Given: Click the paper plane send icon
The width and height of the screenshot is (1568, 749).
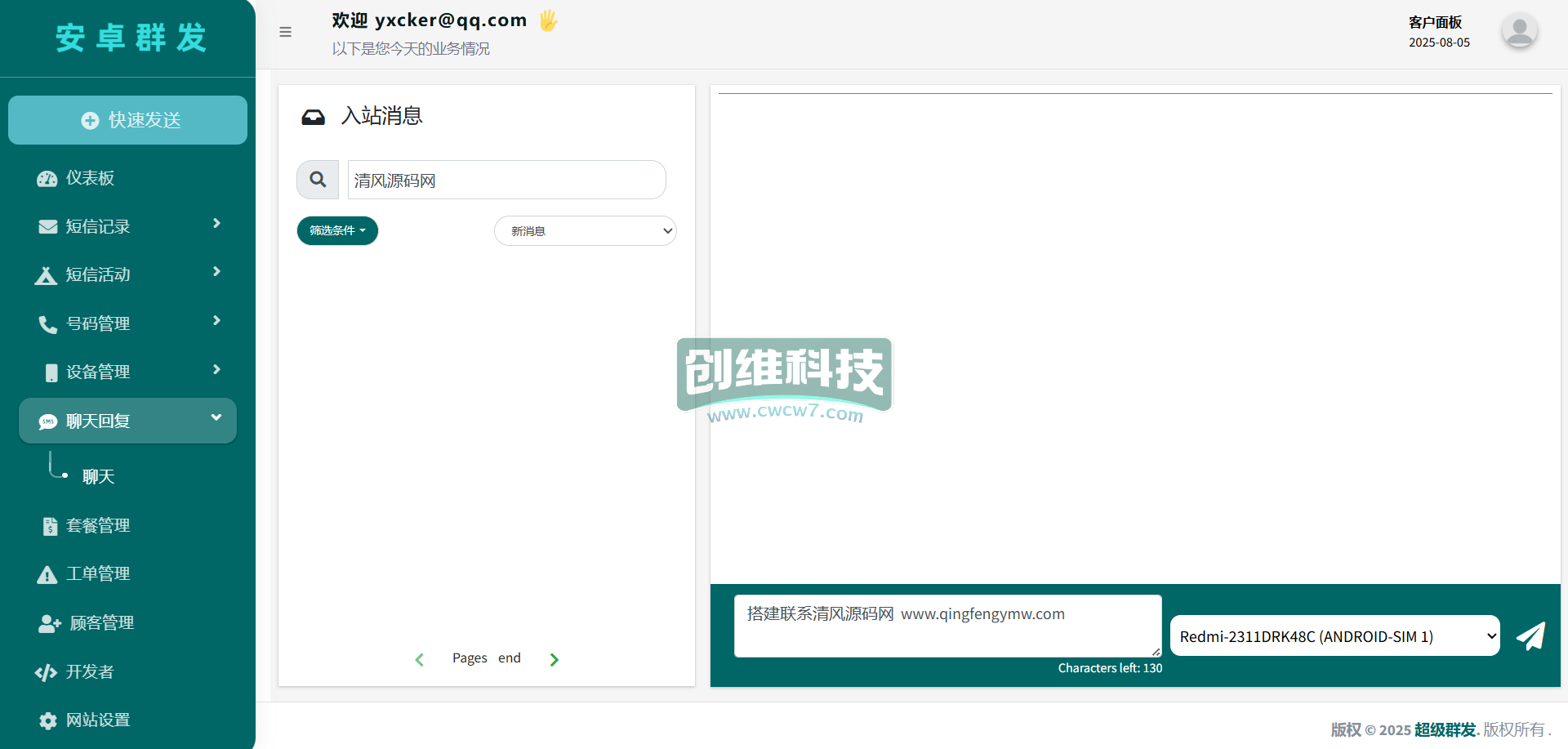Looking at the screenshot, I should tap(1530, 636).
